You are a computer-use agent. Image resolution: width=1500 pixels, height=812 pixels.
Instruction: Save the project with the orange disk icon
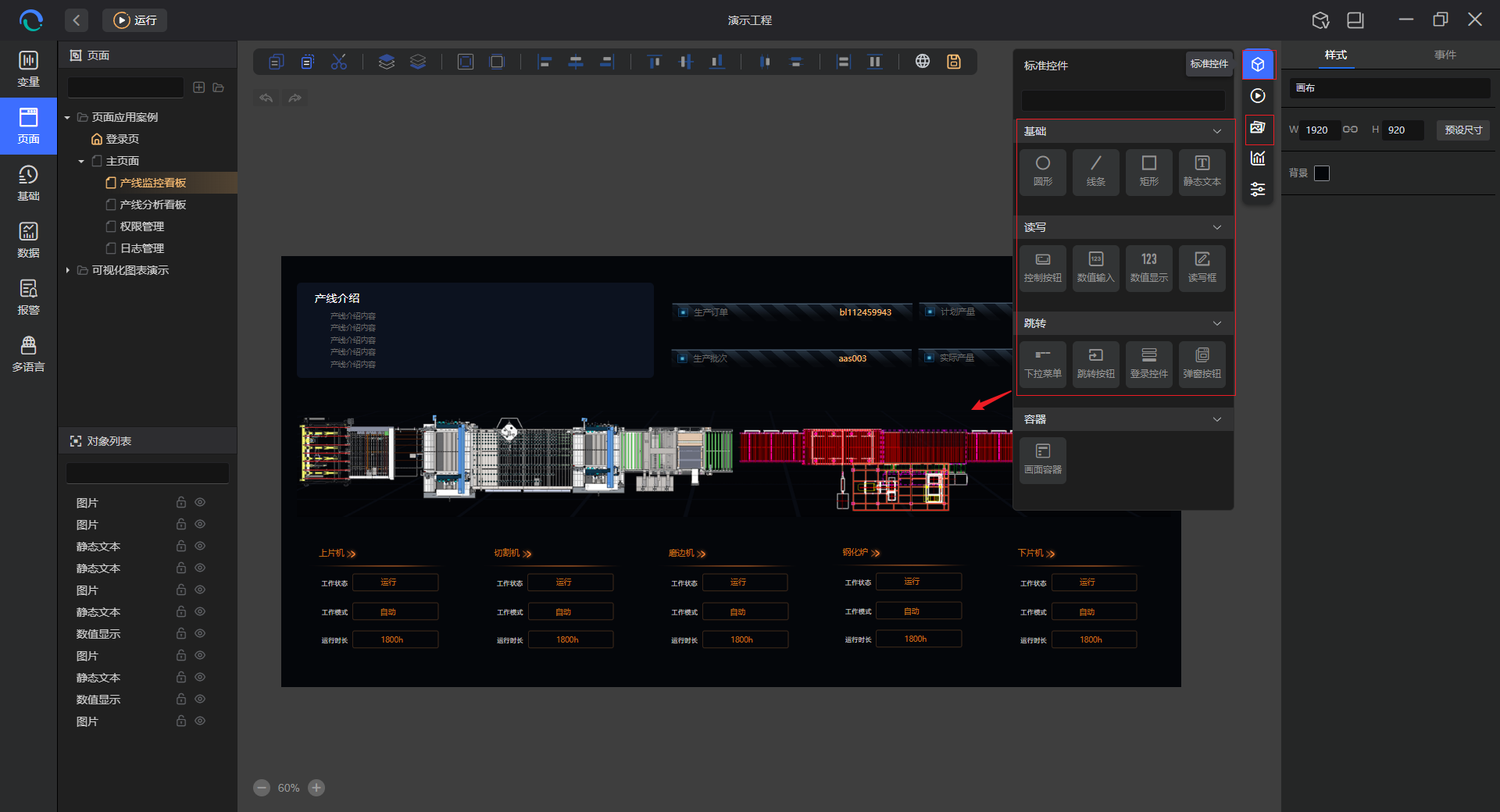tap(954, 61)
